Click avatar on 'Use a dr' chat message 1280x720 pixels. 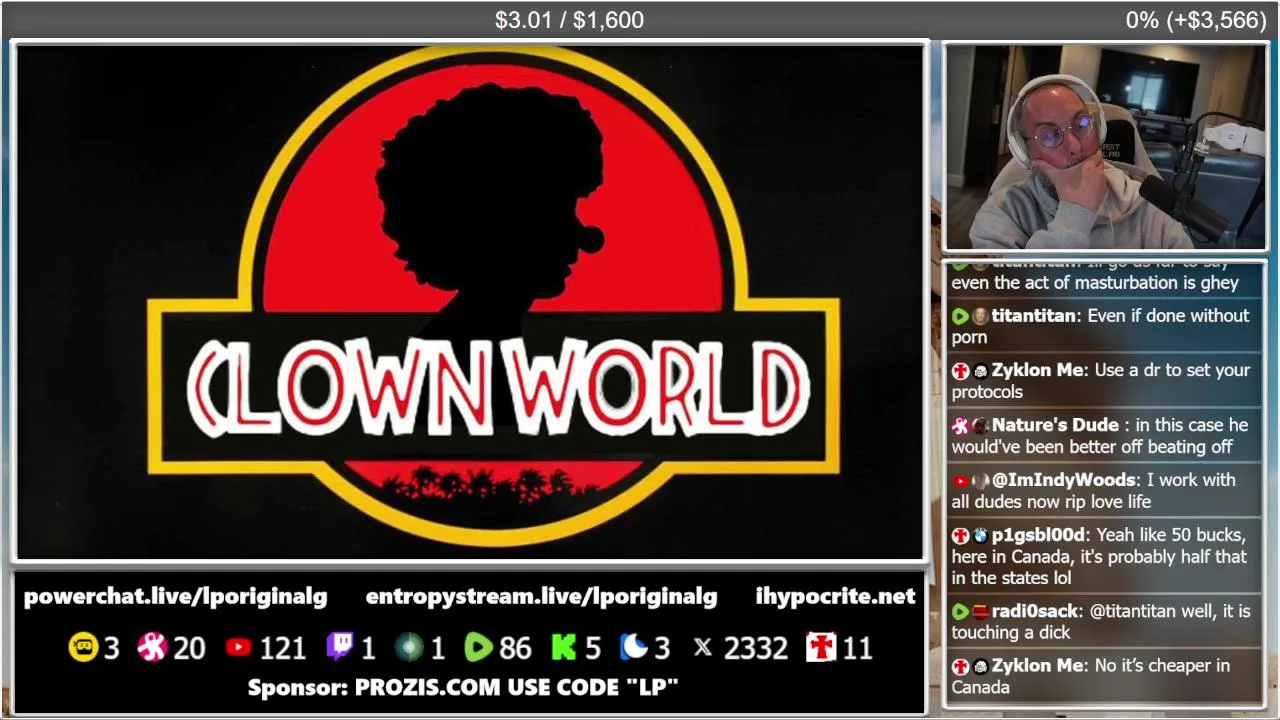point(980,371)
